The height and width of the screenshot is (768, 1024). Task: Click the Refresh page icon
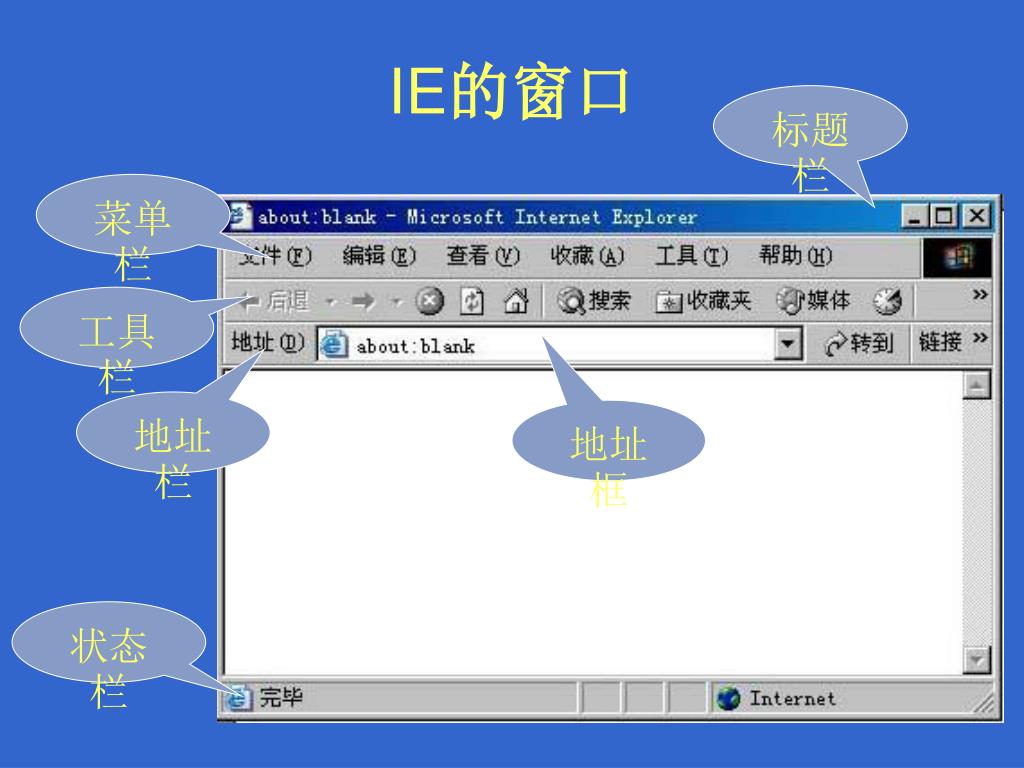pyautogui.click(x=472, y=301)
